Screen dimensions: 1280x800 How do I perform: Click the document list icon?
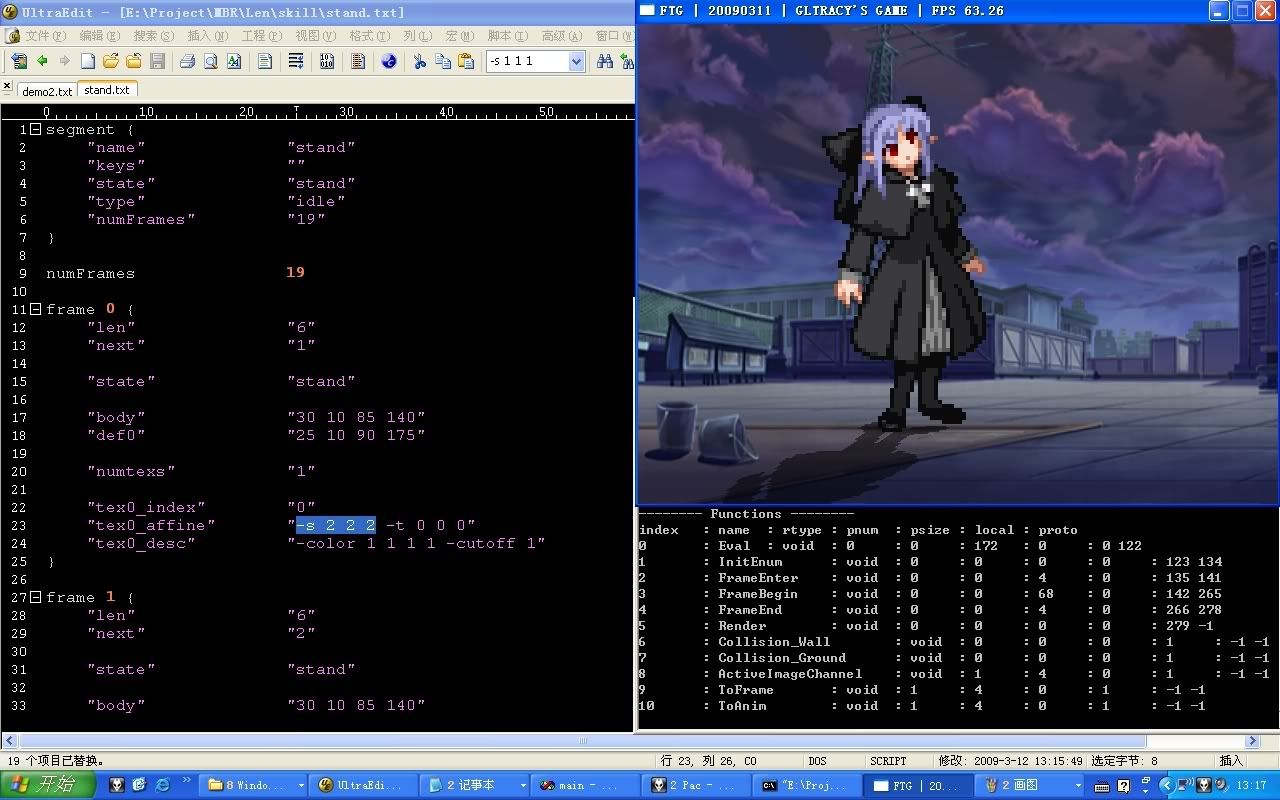point(358,61)
